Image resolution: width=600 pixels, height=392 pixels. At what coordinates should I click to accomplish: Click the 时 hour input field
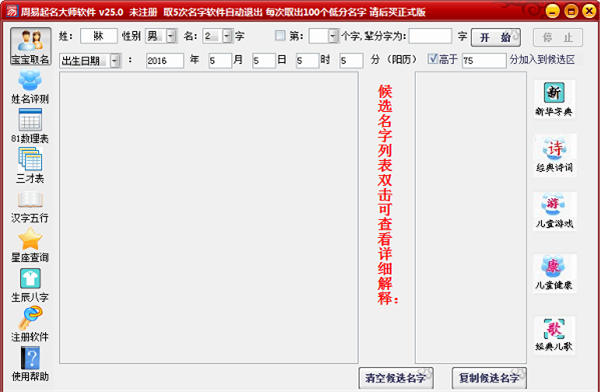tap(307, 60)
